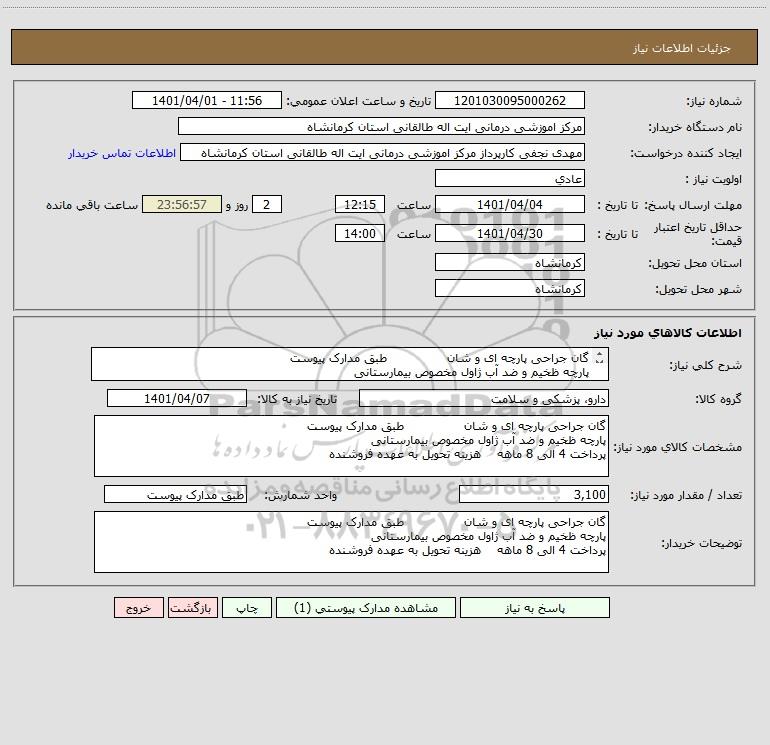Screen dimensions: 770x745
Task: Click the اطلاعات کالاهای مورد نیاز section heading
Action: click(x=668, y=332)
